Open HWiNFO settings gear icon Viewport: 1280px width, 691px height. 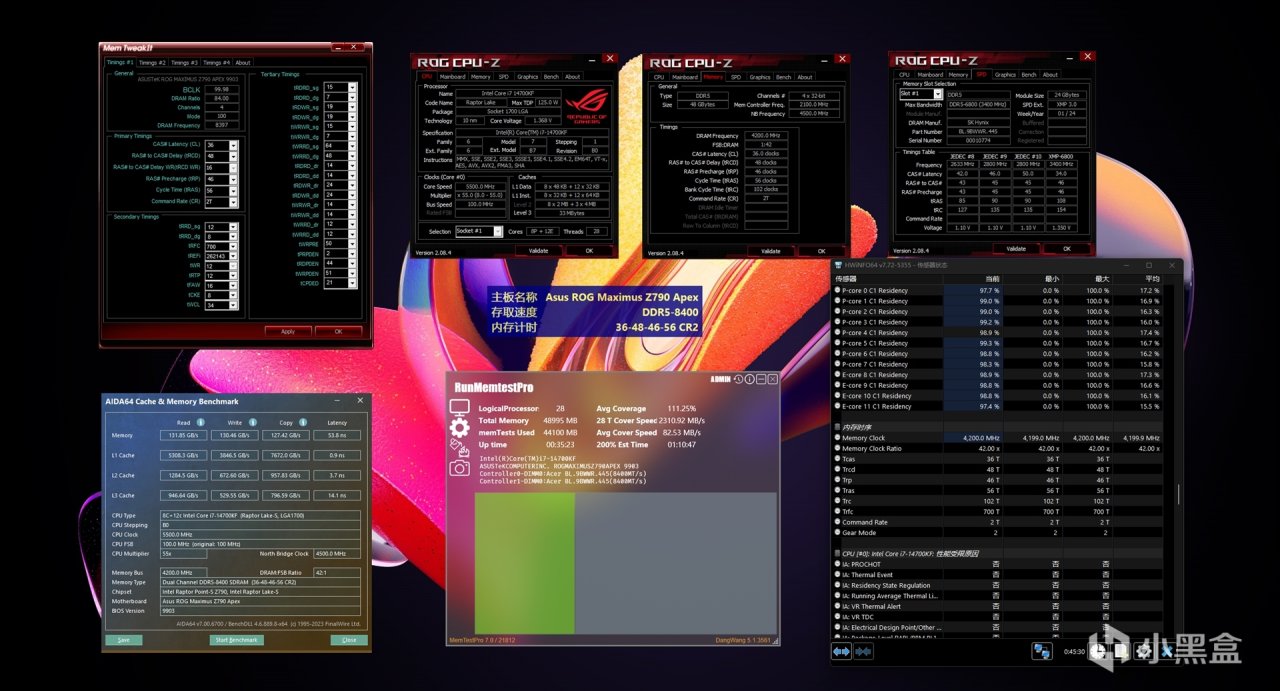[x=1144, y=651]
